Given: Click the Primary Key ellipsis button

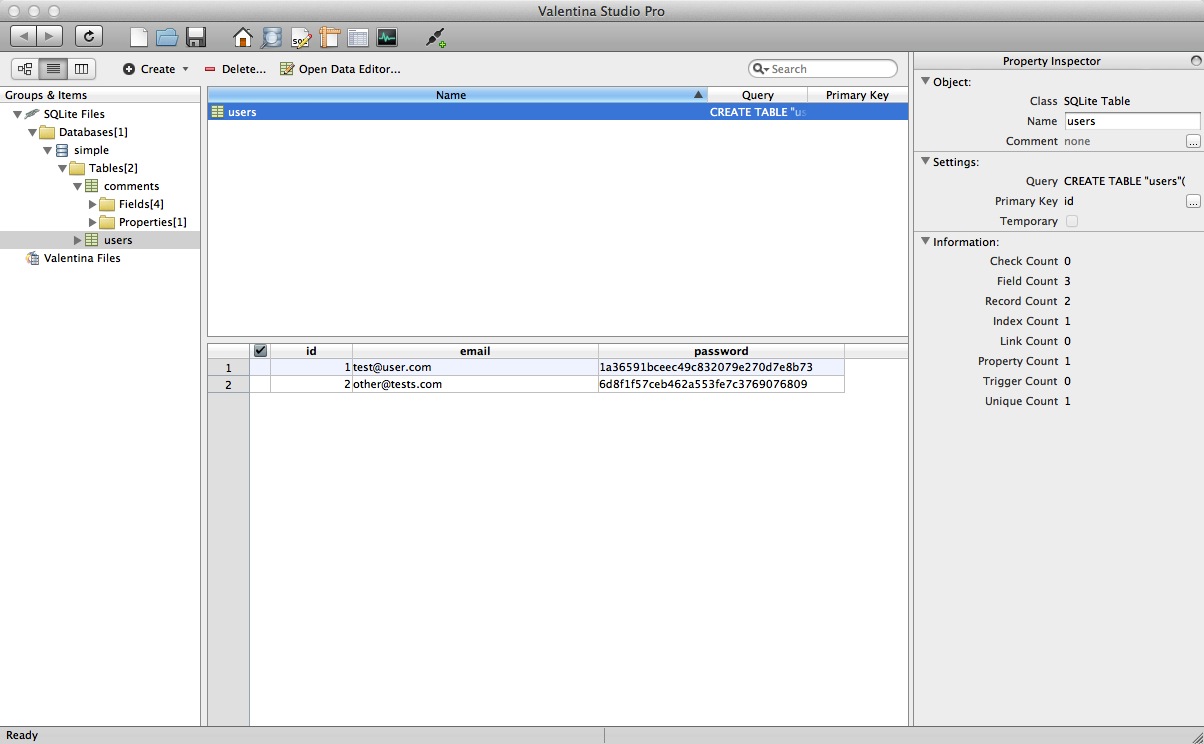Looking at the screenshot, I should coord(1193,202).
